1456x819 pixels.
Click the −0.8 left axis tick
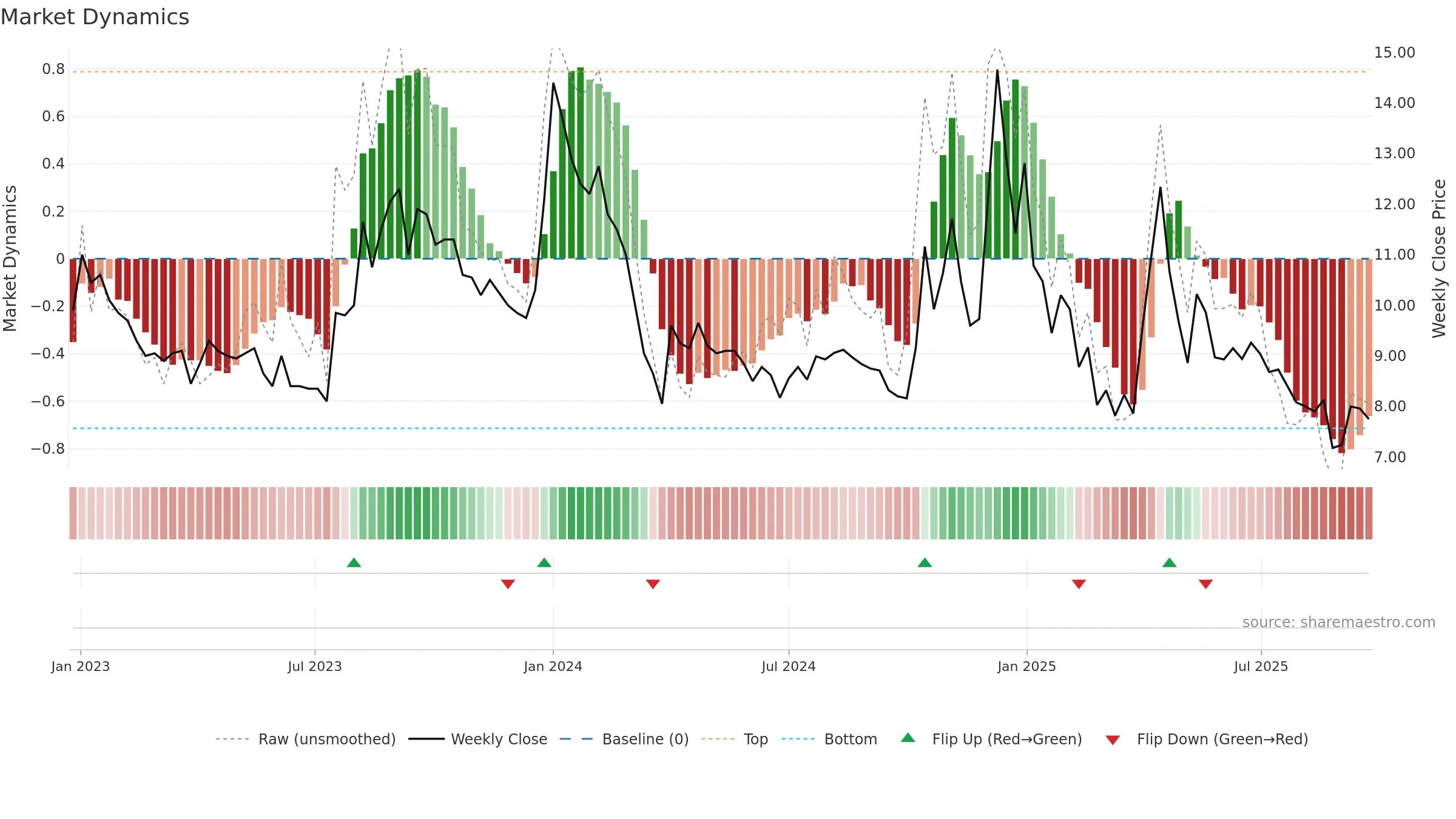coord(48,449)
